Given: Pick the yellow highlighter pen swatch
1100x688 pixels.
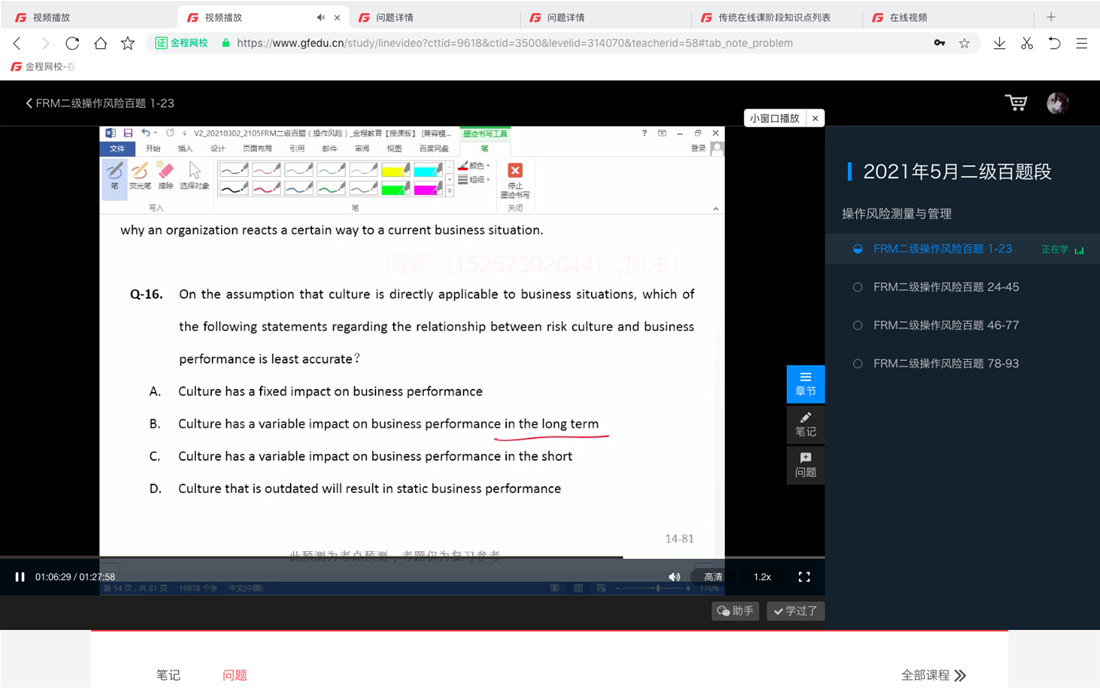Looking at the screenshot, I should point(396,170).
